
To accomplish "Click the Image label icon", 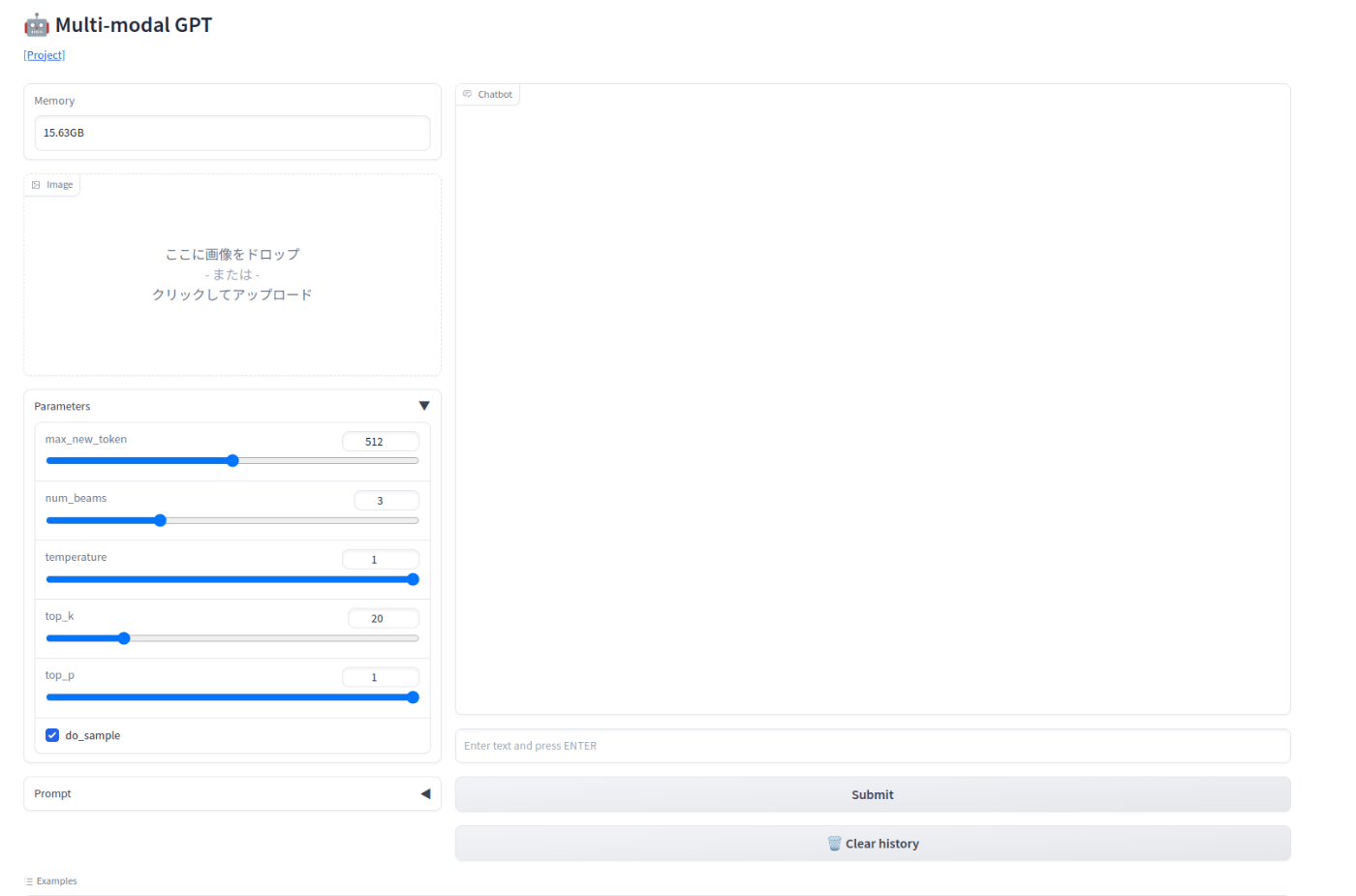I will coord(36,185).
